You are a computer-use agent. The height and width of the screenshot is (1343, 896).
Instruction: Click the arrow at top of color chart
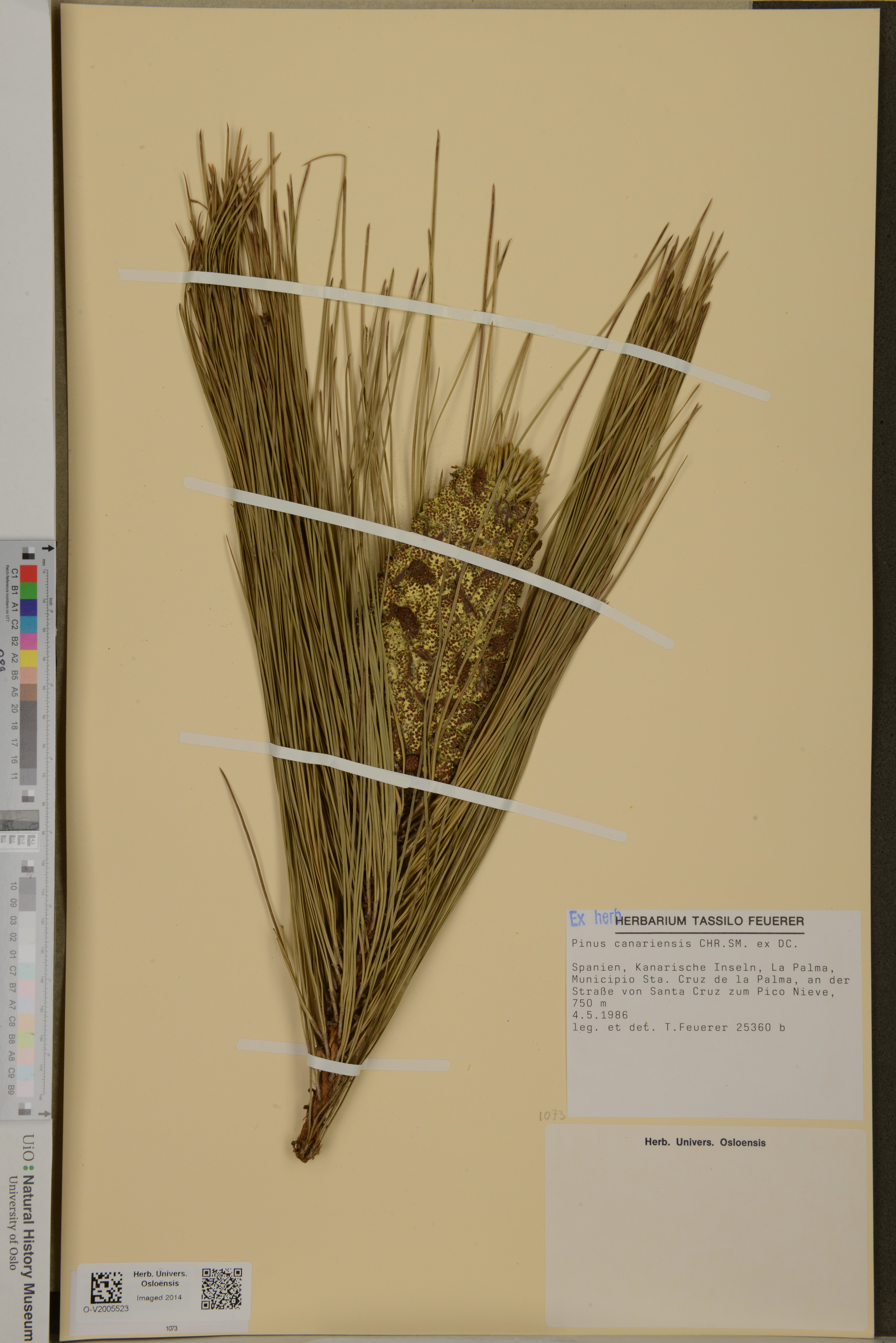click(48, 548)
